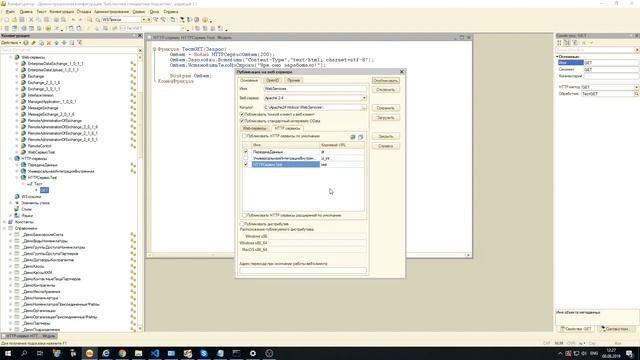Click the move down arrow in the Configuration panel
Screen dimensions: 640x360
[x=64, y=42]
